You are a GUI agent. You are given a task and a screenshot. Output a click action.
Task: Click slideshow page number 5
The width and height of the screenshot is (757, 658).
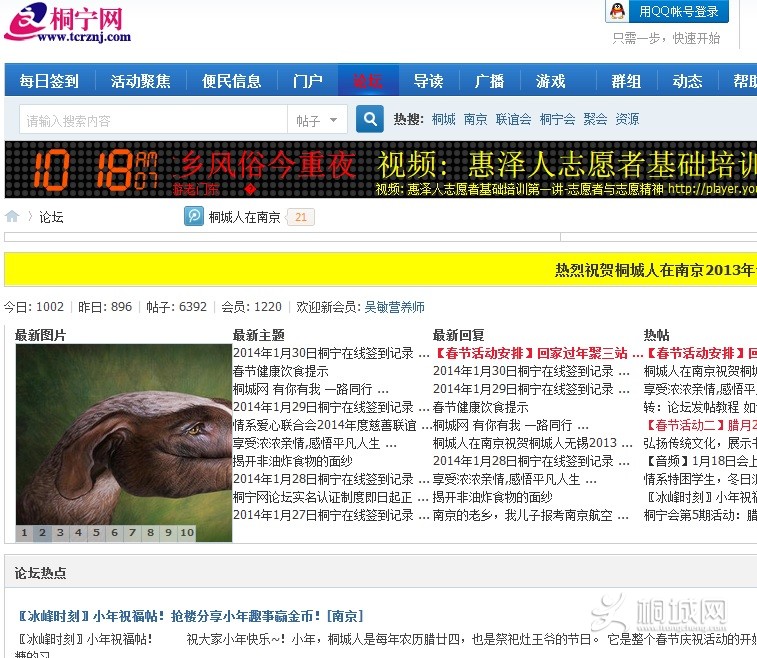tap(96, 533)
